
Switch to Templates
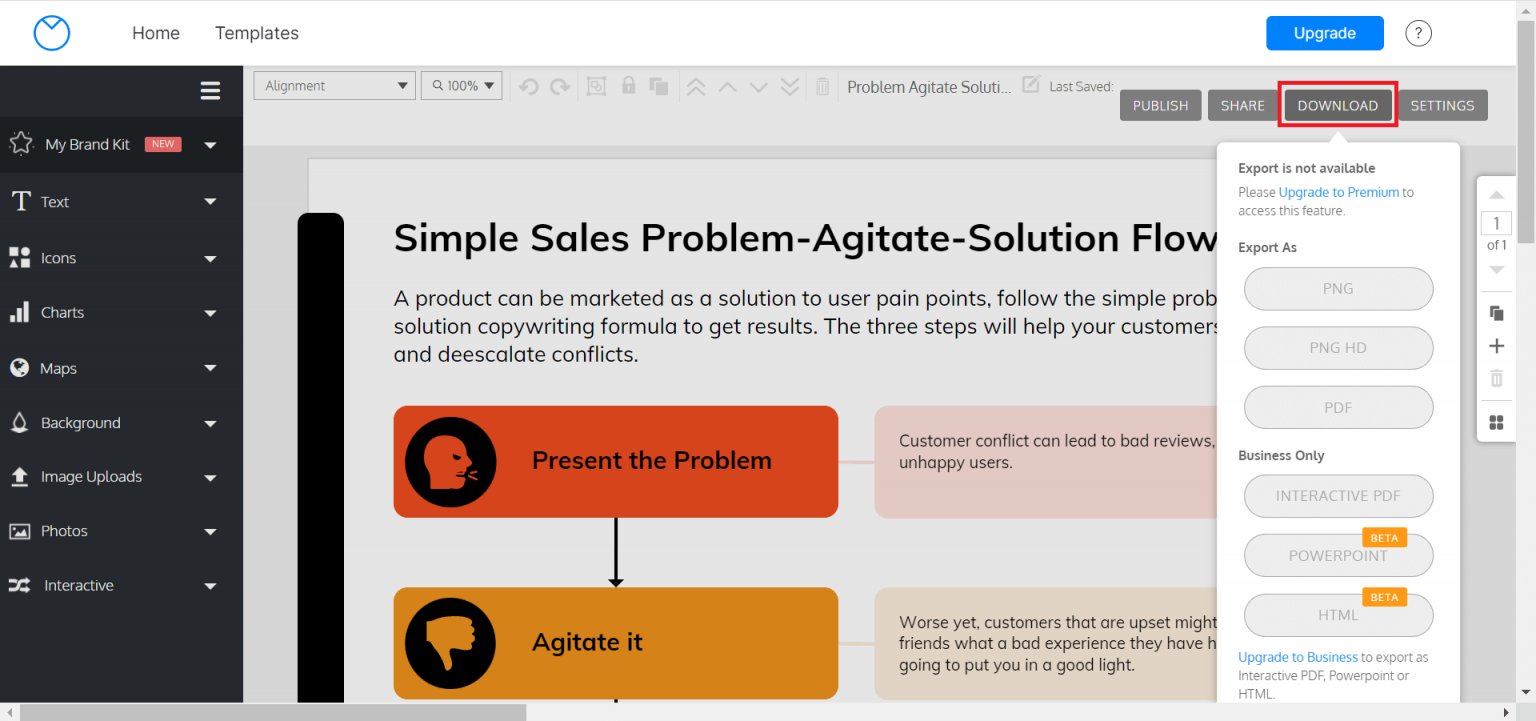pyautogui.click(x=257, y=33)
